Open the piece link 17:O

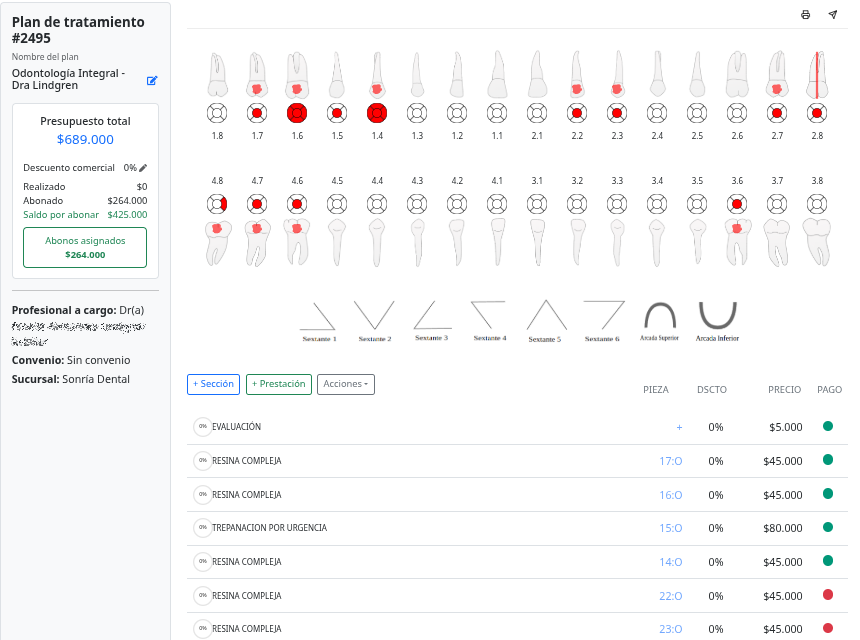click(x=670, y=461)
